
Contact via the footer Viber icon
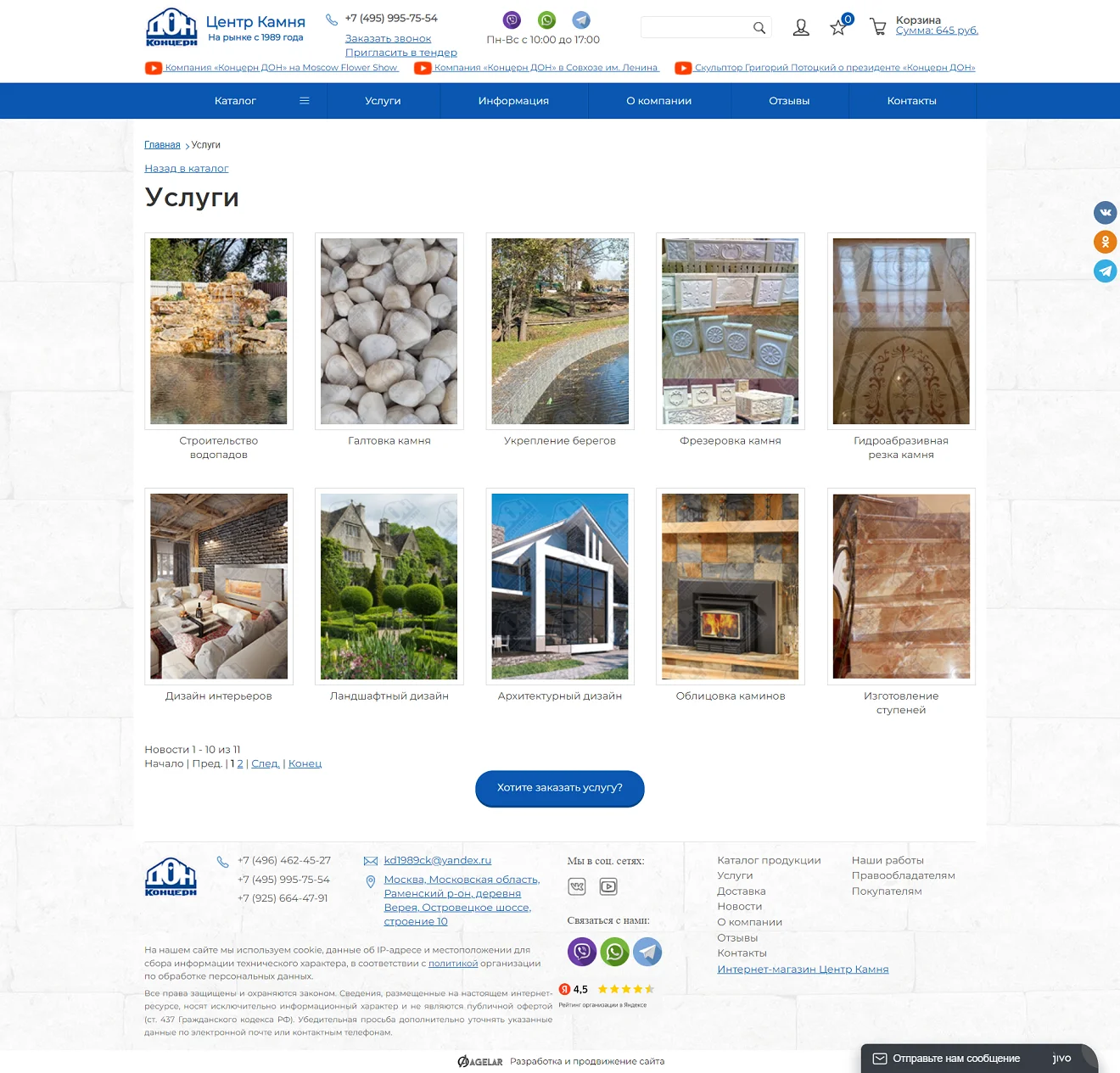coord(582,952)
